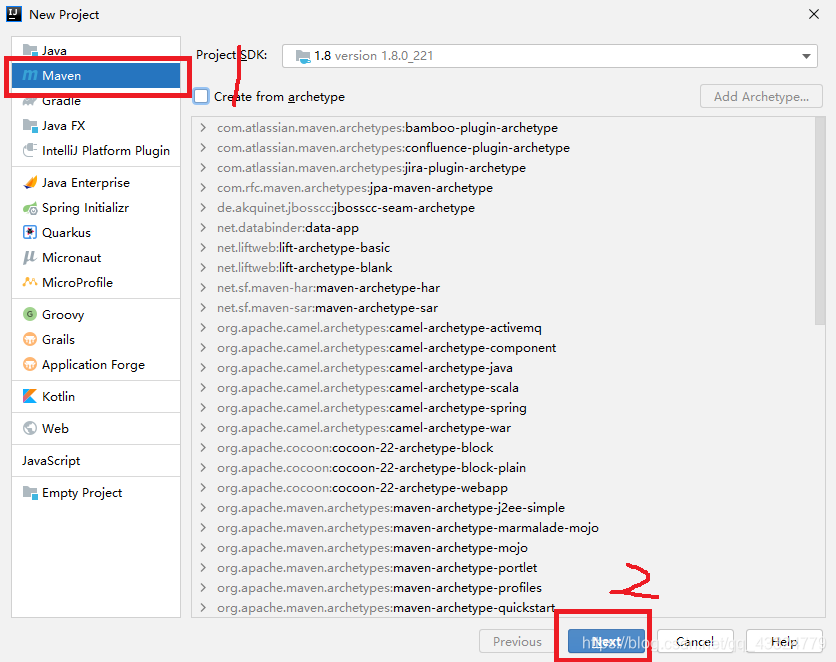Choose Spring Initializr label in list
836x662 pixels.
[x=85, y=208]
